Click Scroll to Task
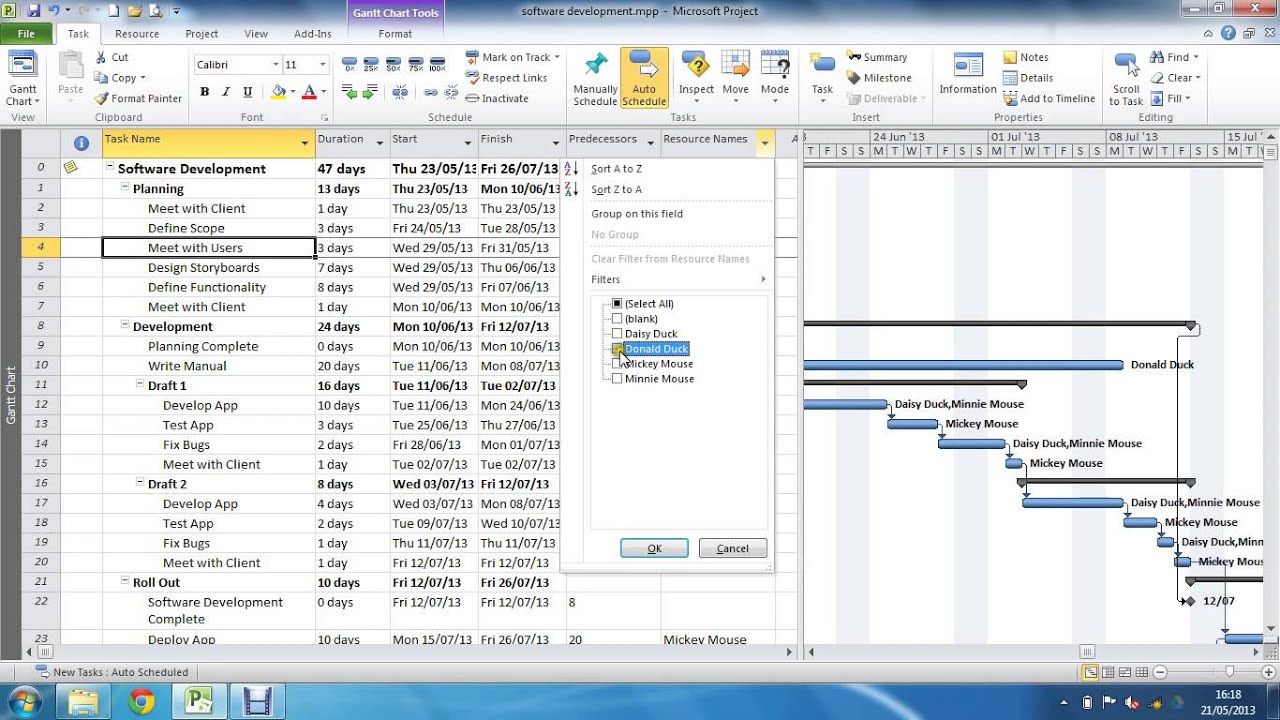Image resolution: width=1280 pixels, height=720 pixels. (1126, 78)
